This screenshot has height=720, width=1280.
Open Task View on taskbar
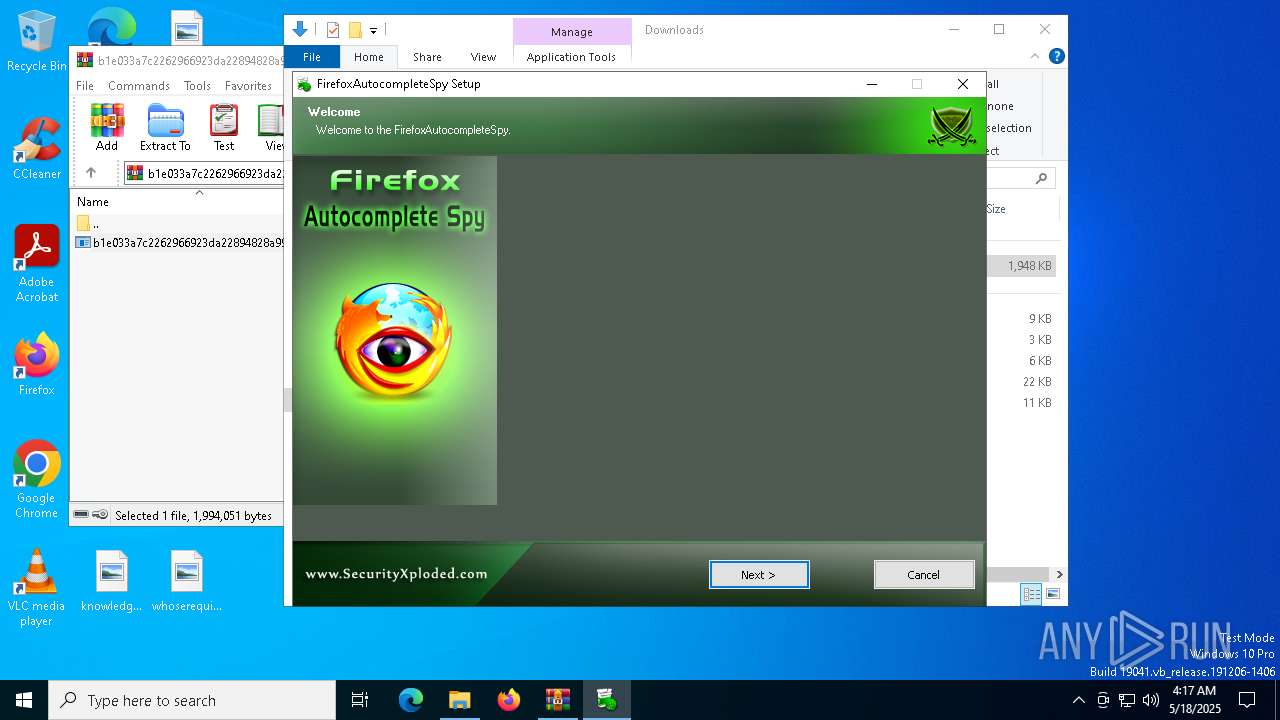pyautogui.click(x=360, y=700)
